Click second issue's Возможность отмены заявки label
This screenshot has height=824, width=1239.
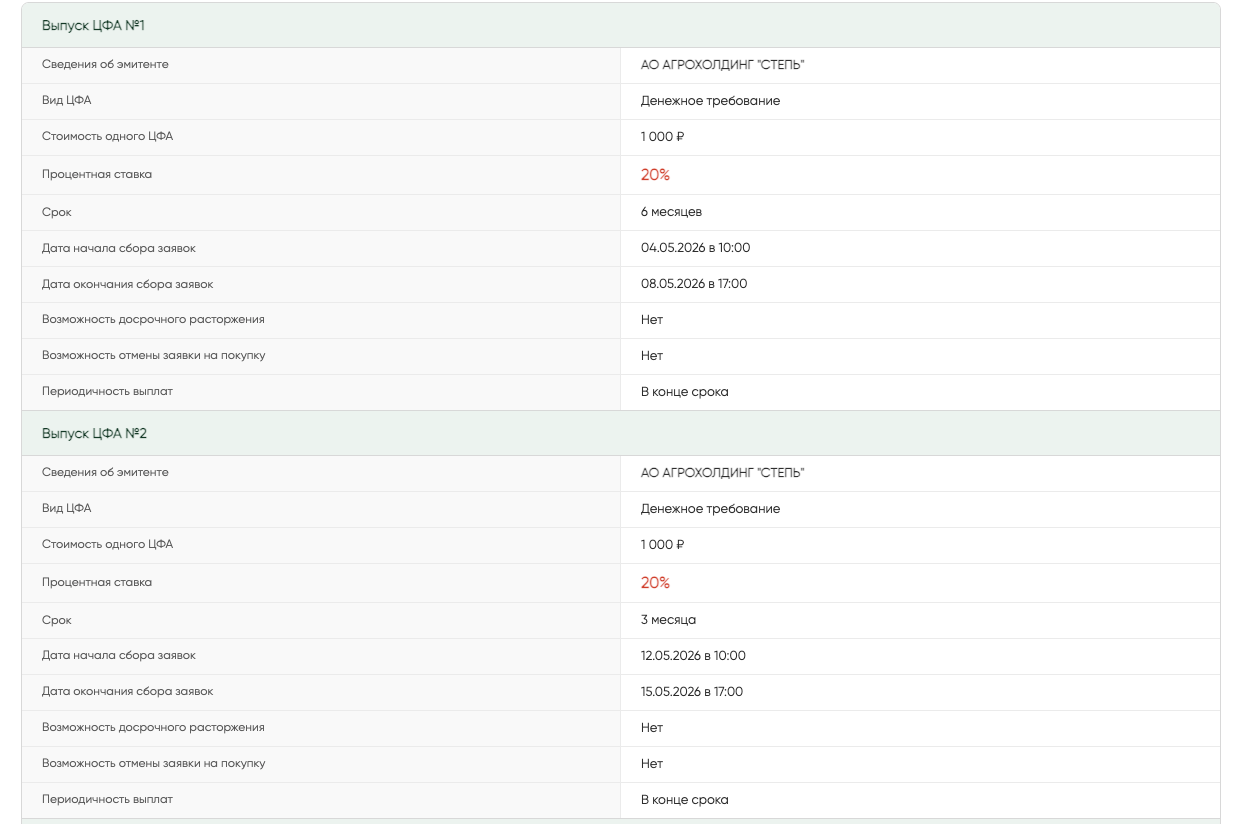[x=153, y=763]
